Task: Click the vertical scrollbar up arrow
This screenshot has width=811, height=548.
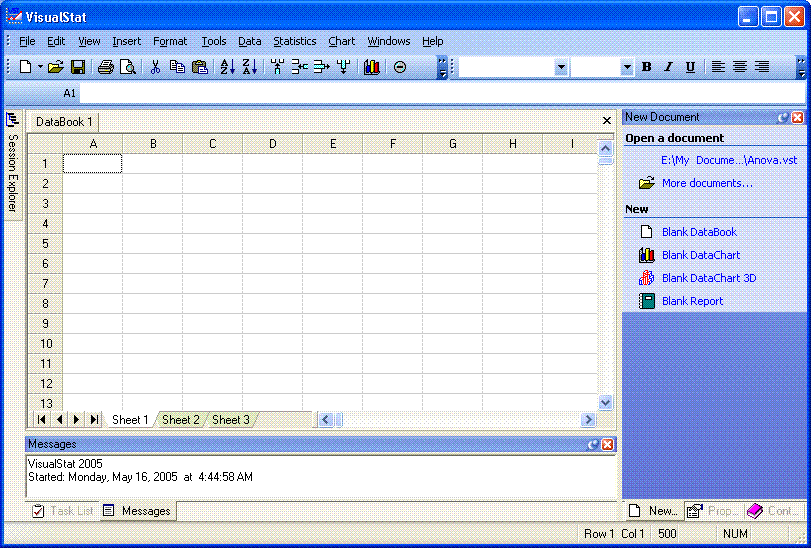Action: click(605, 148)
